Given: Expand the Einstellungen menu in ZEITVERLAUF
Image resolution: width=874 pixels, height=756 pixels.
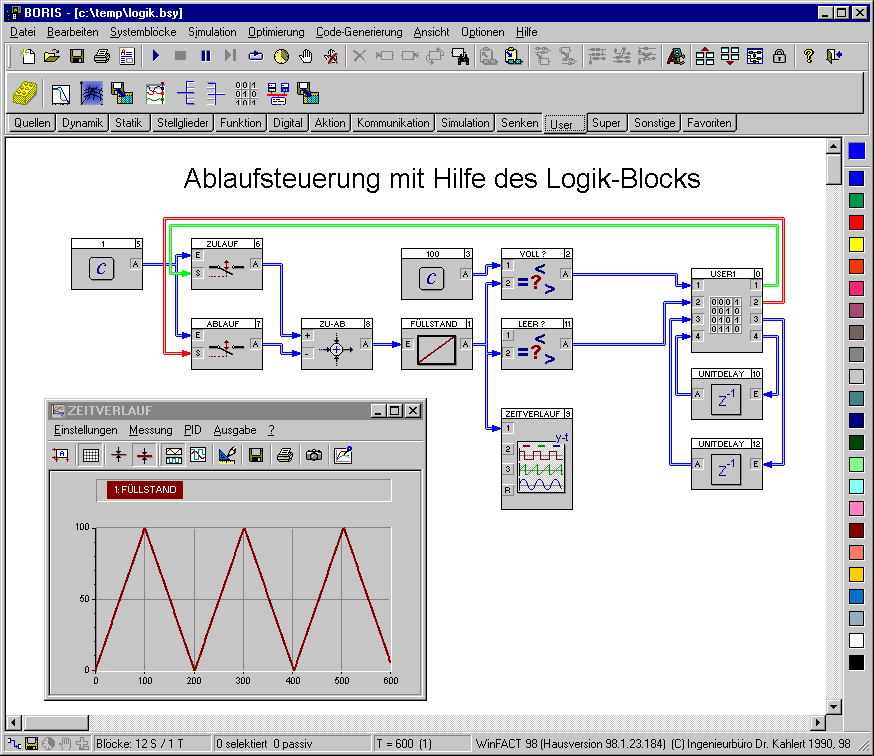Looking at the screenshot, I should tap(85, 430).
